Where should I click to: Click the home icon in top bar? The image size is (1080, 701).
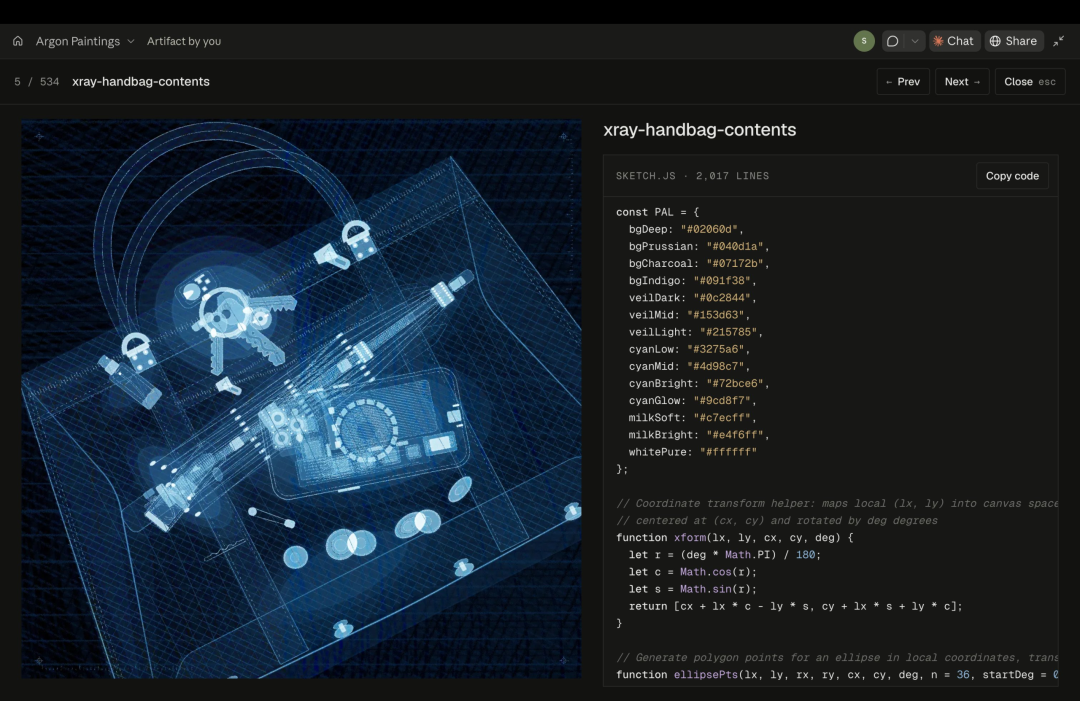(18, 41)
